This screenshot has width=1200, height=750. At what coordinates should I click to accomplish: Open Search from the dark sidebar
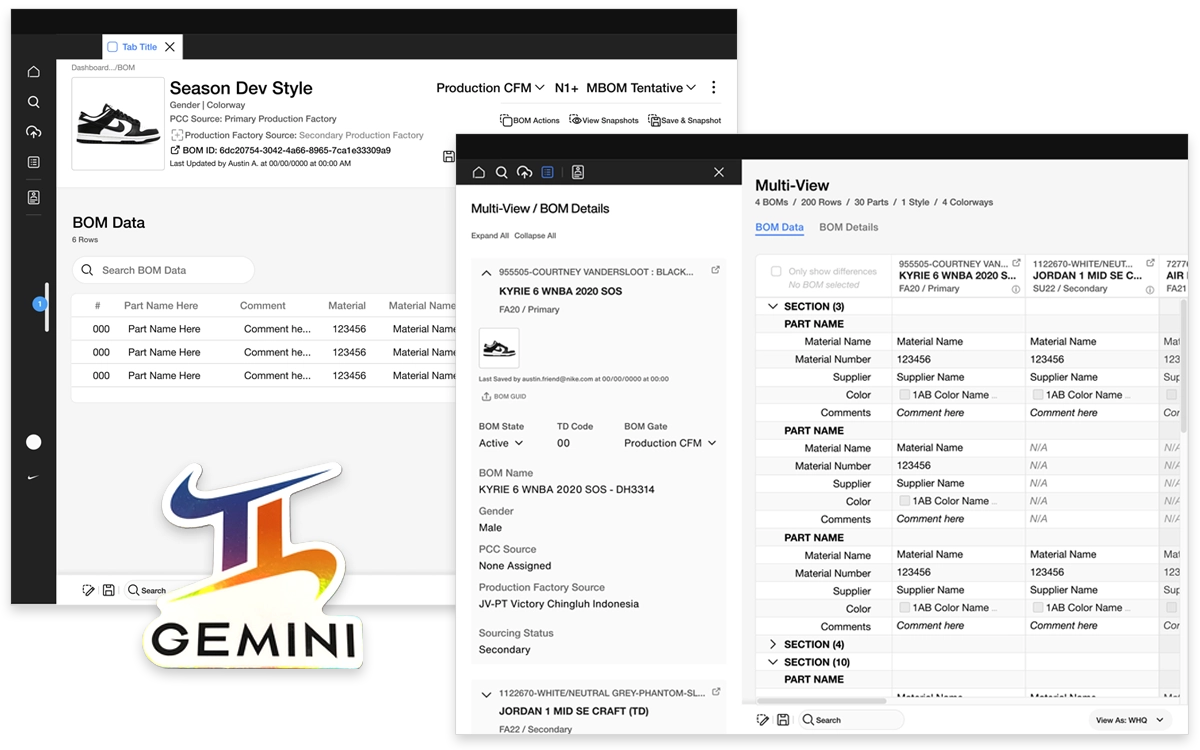[x=33, y=101]
